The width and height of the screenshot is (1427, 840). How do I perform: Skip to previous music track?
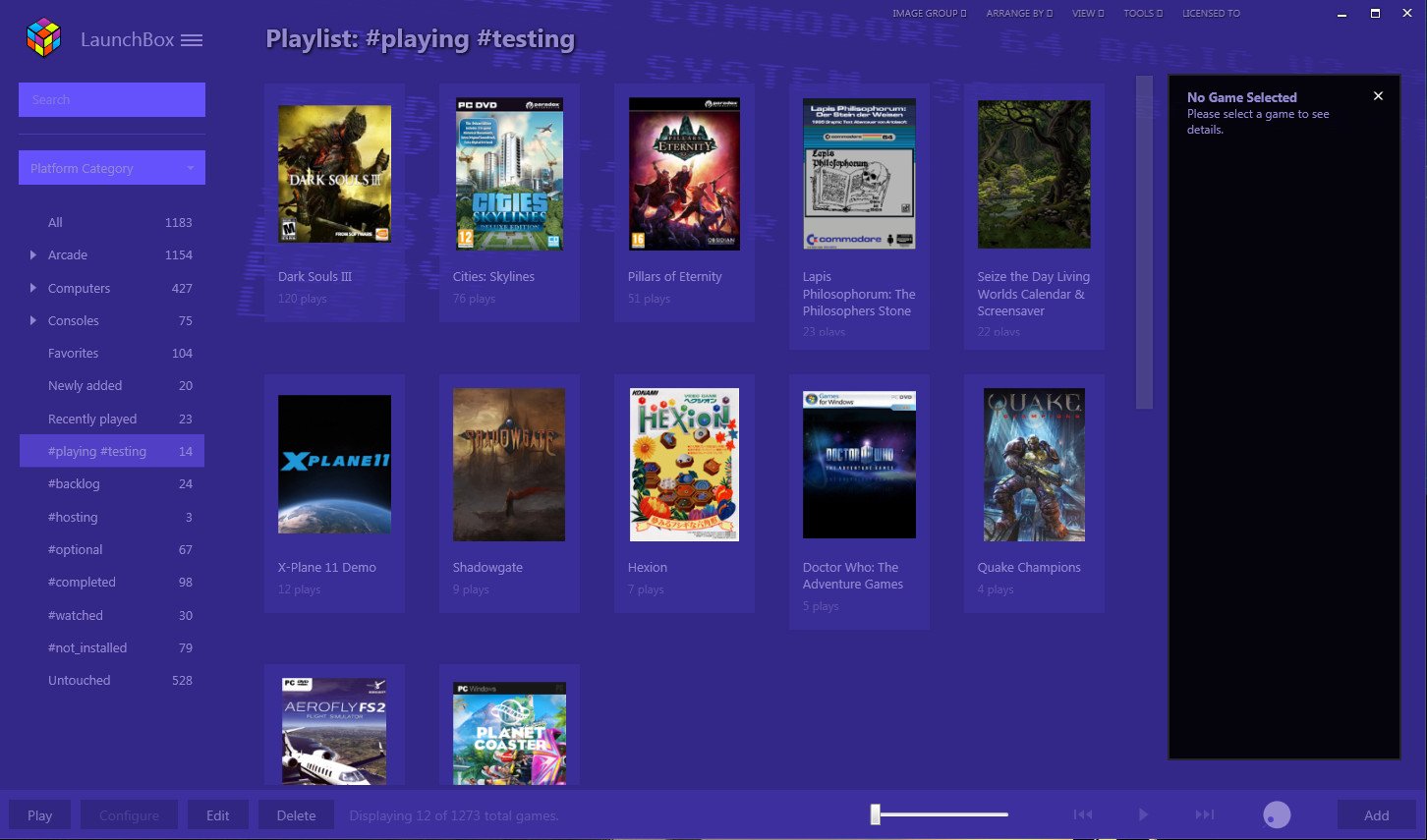click(1083, 814)
